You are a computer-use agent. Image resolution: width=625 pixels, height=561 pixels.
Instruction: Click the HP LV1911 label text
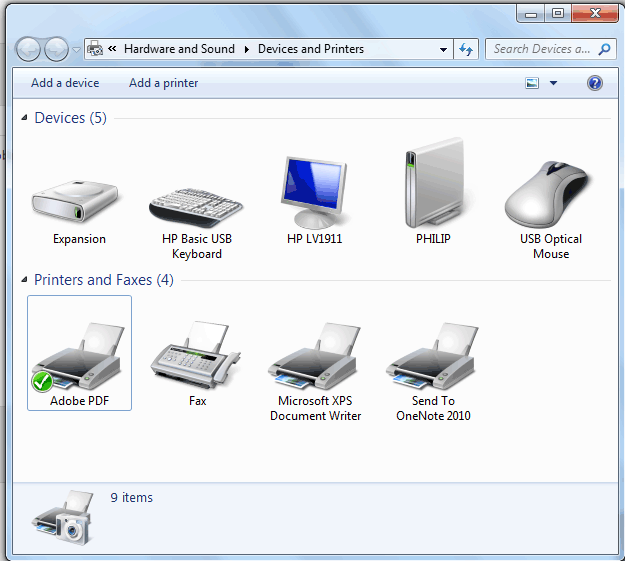coord(314,239)
